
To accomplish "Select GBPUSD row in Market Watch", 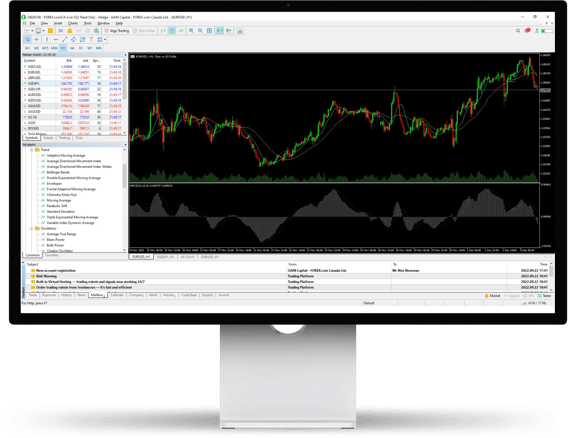I will click(73, 78).
